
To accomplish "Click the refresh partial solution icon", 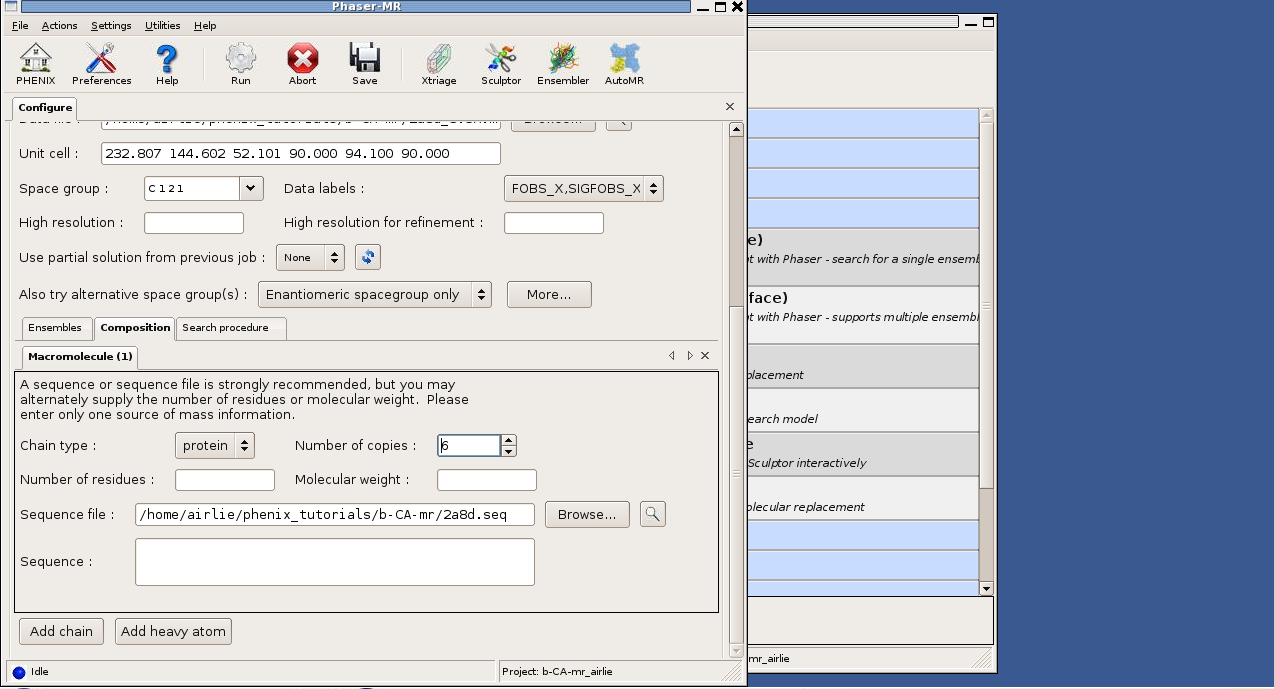I will [x=368, y=258].
